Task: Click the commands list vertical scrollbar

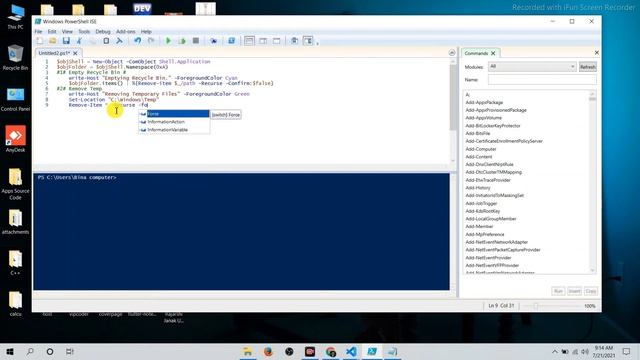Action: (x=592, y=182)
